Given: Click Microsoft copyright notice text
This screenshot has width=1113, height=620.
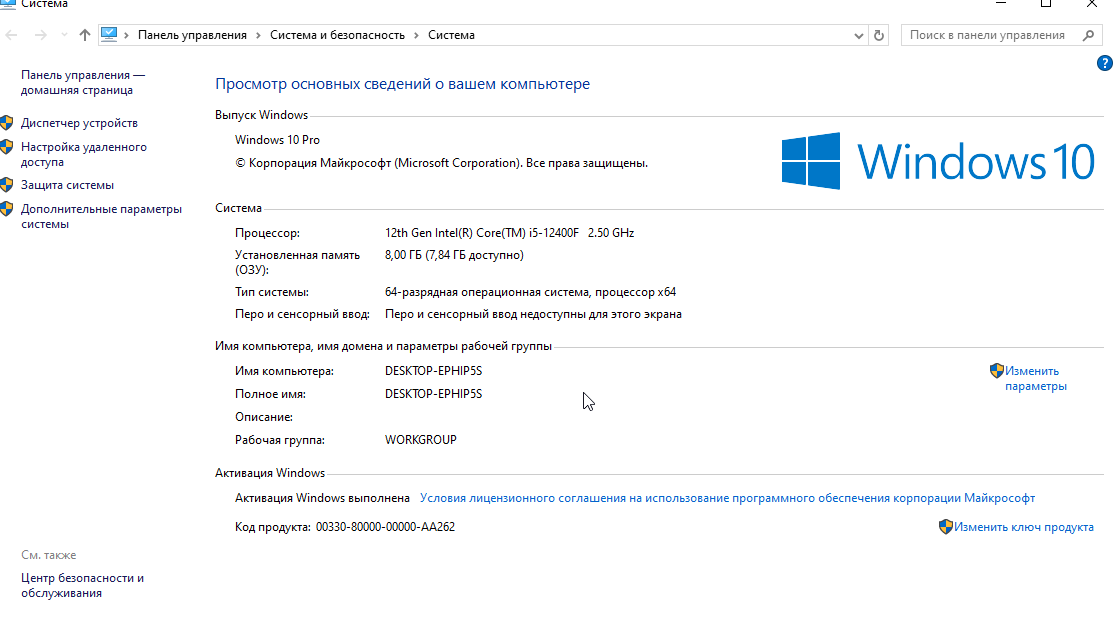Looking at the screenshot, I should coord(442,163).
